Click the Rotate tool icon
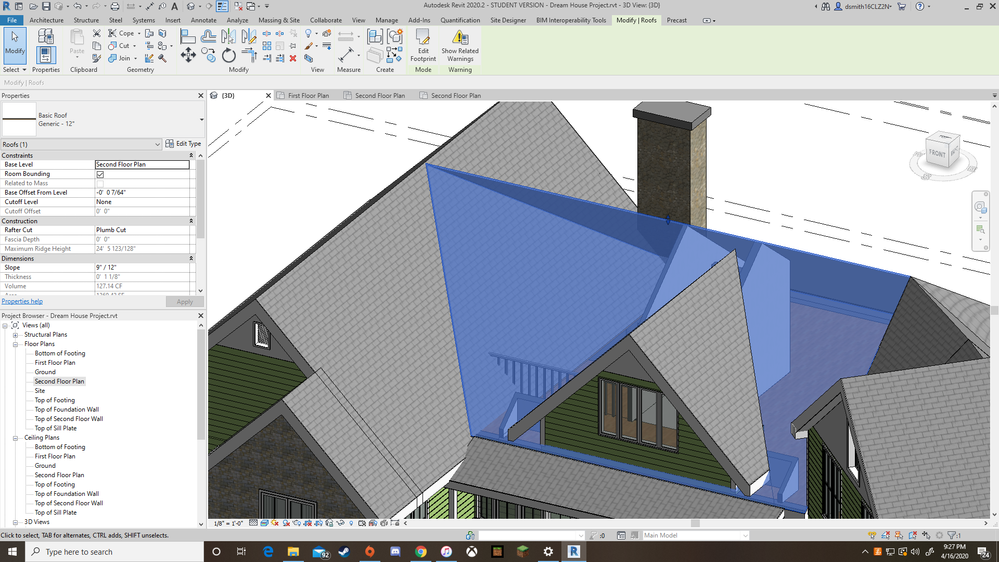999x562 pixels. pyautogui.click(x=229, y=55)
